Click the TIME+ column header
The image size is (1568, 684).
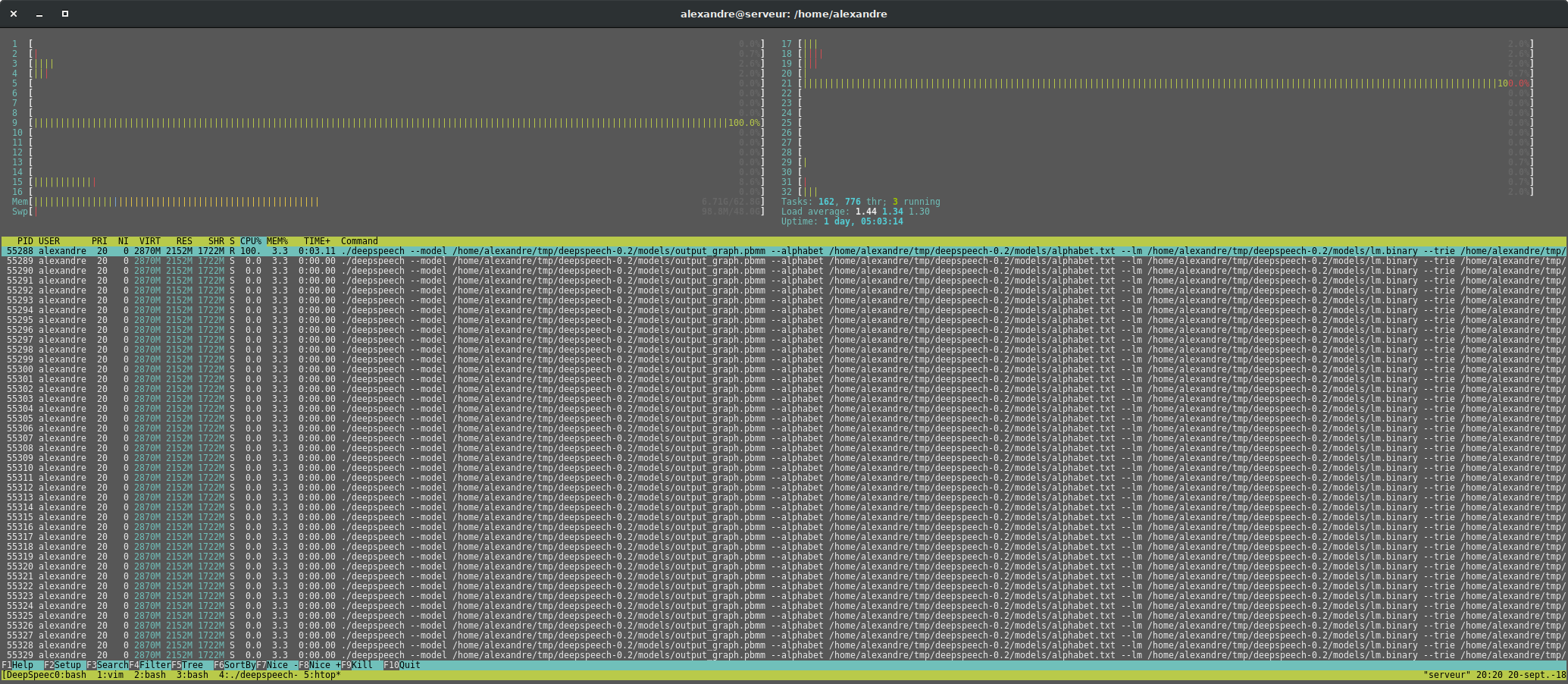[317, 241]
